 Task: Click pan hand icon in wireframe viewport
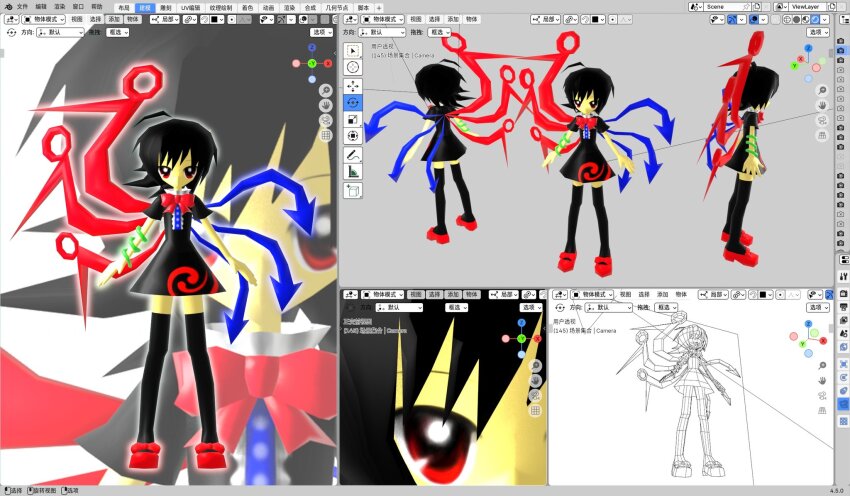(822, 381)
